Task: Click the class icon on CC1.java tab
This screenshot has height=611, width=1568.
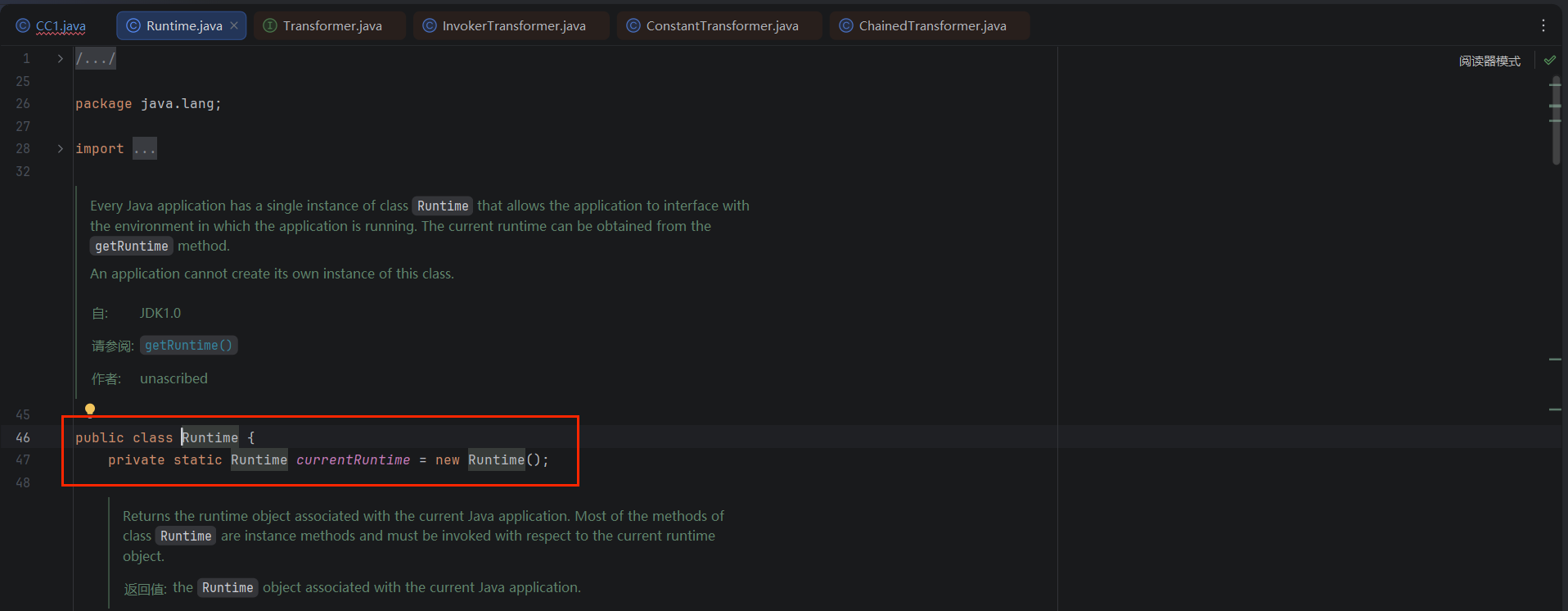Action: tap(23, 26)
